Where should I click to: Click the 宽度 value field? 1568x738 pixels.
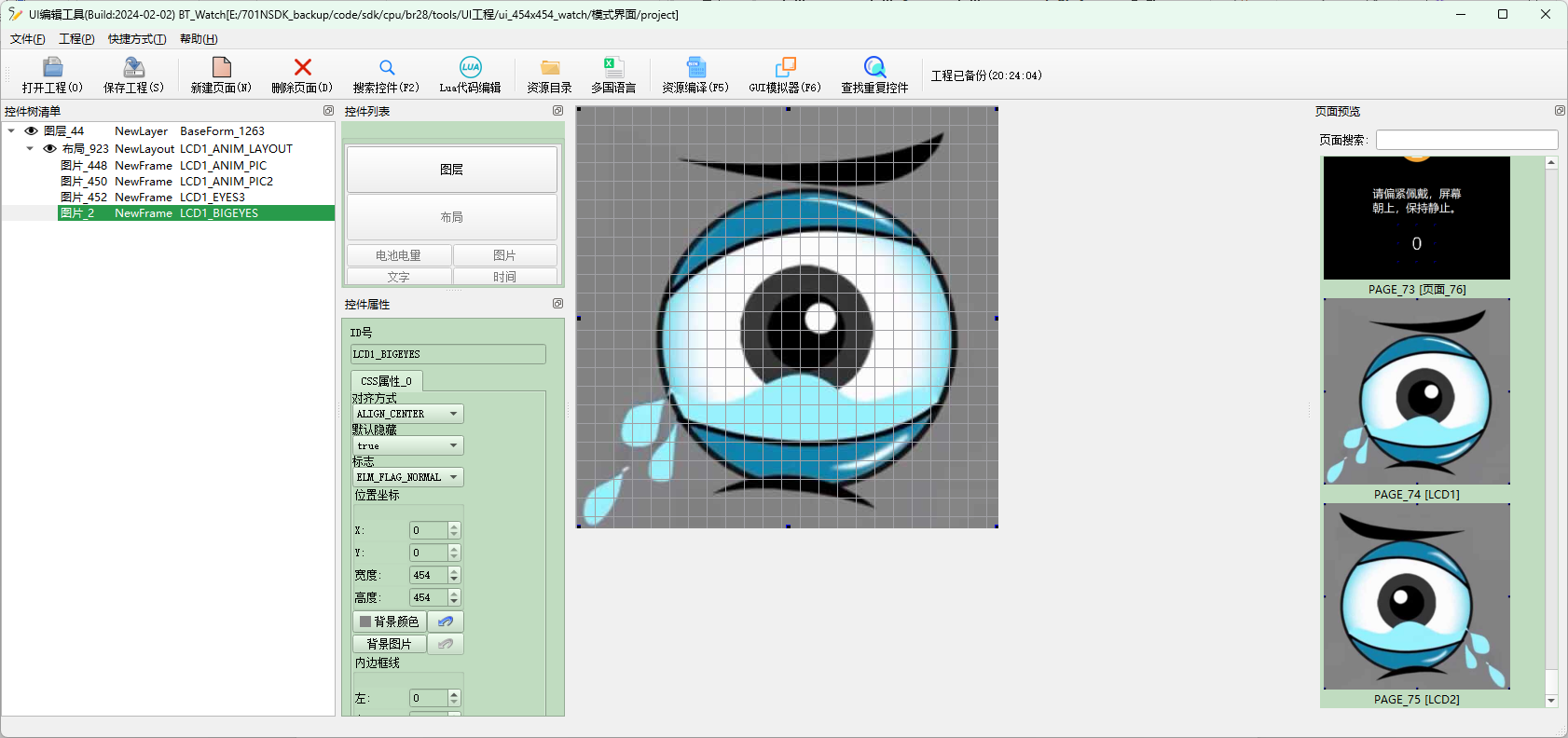coord(429,575)
